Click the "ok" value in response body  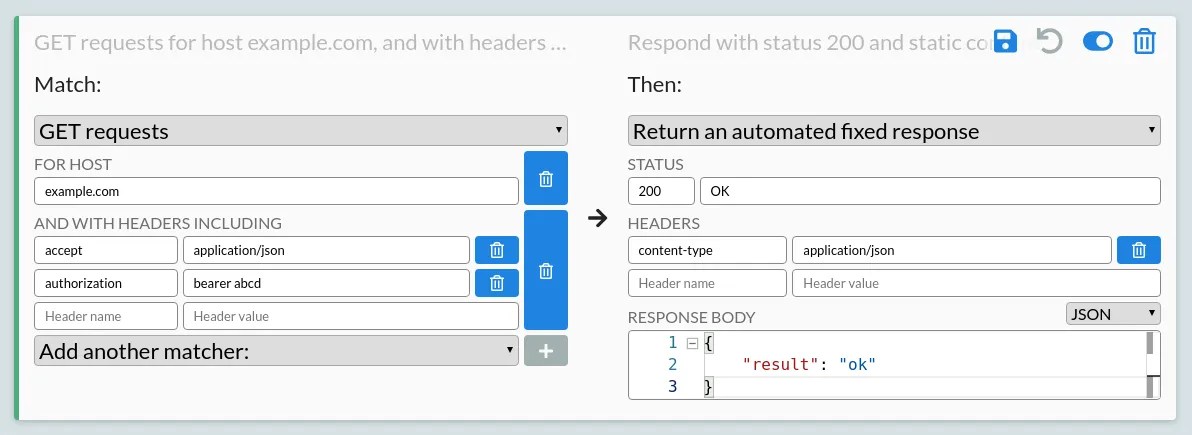tap(858, 365)
